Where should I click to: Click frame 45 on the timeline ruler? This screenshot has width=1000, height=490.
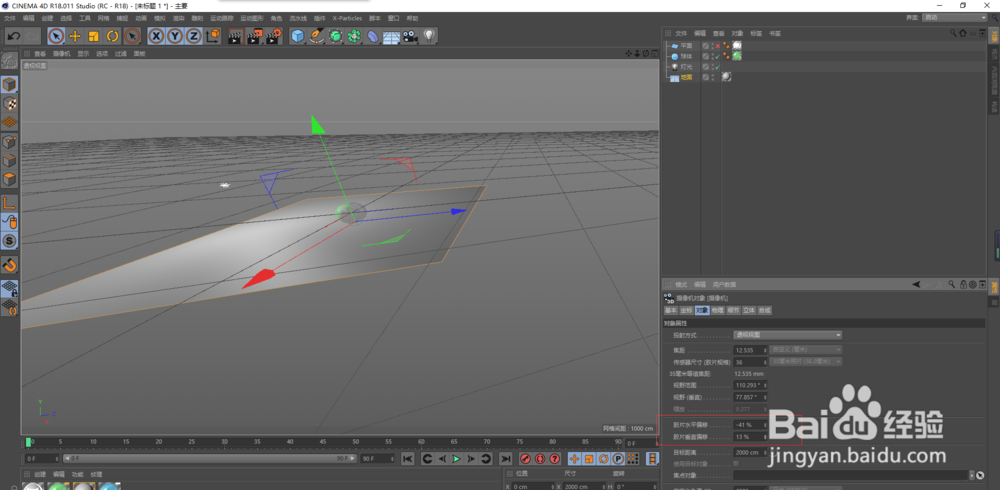point(323,443)
